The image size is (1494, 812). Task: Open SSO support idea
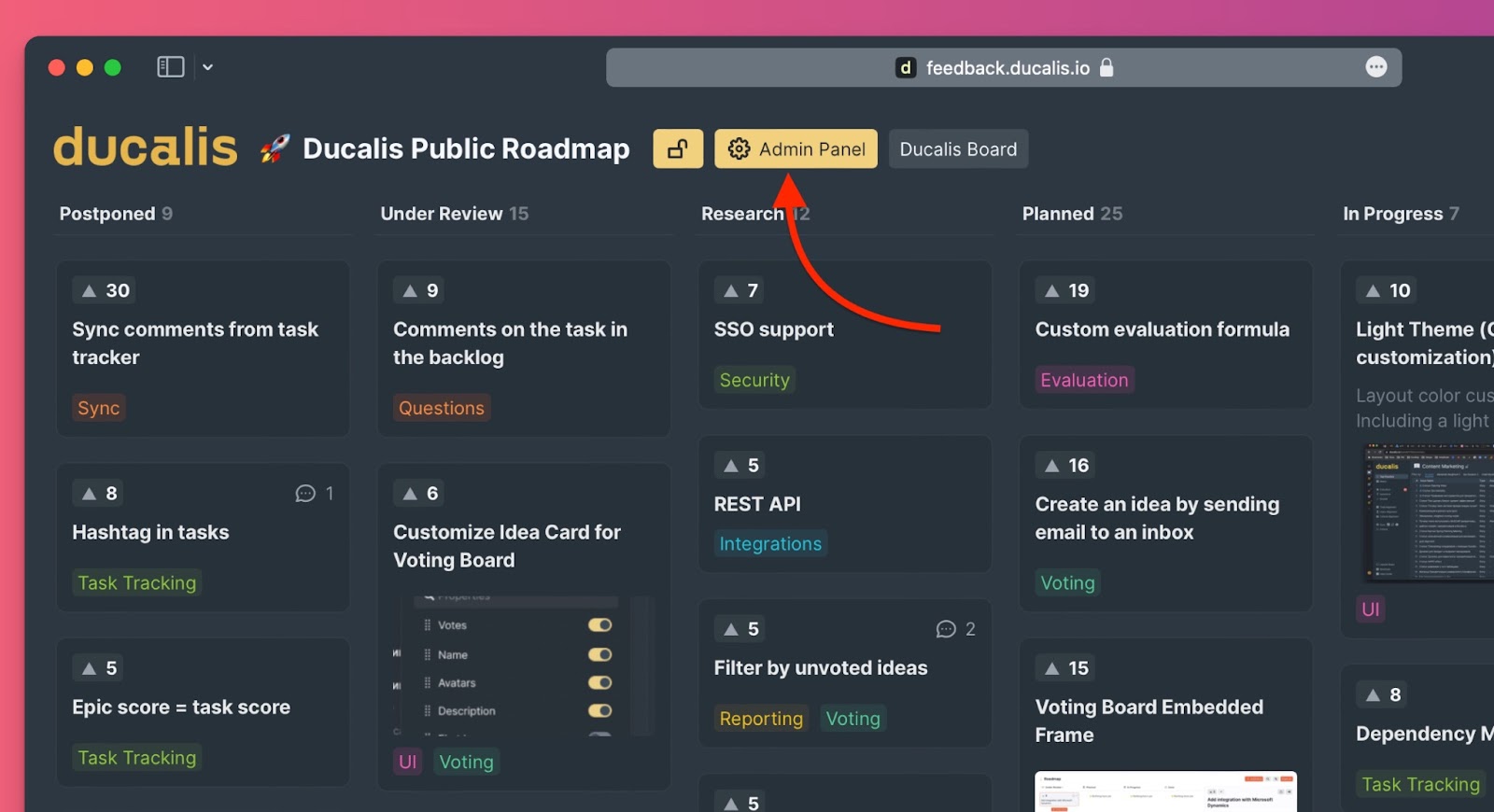(x=774, y=329)
